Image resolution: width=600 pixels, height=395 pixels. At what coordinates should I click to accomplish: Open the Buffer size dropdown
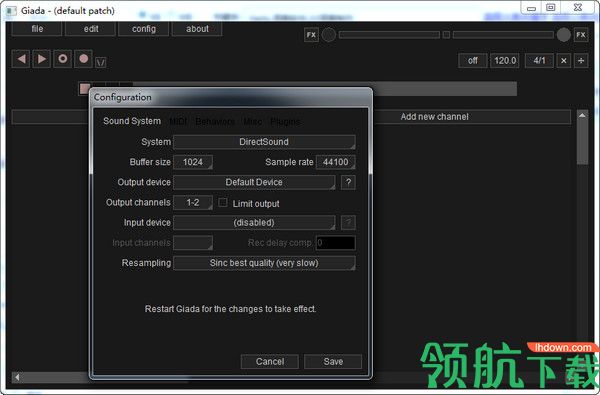193,162
